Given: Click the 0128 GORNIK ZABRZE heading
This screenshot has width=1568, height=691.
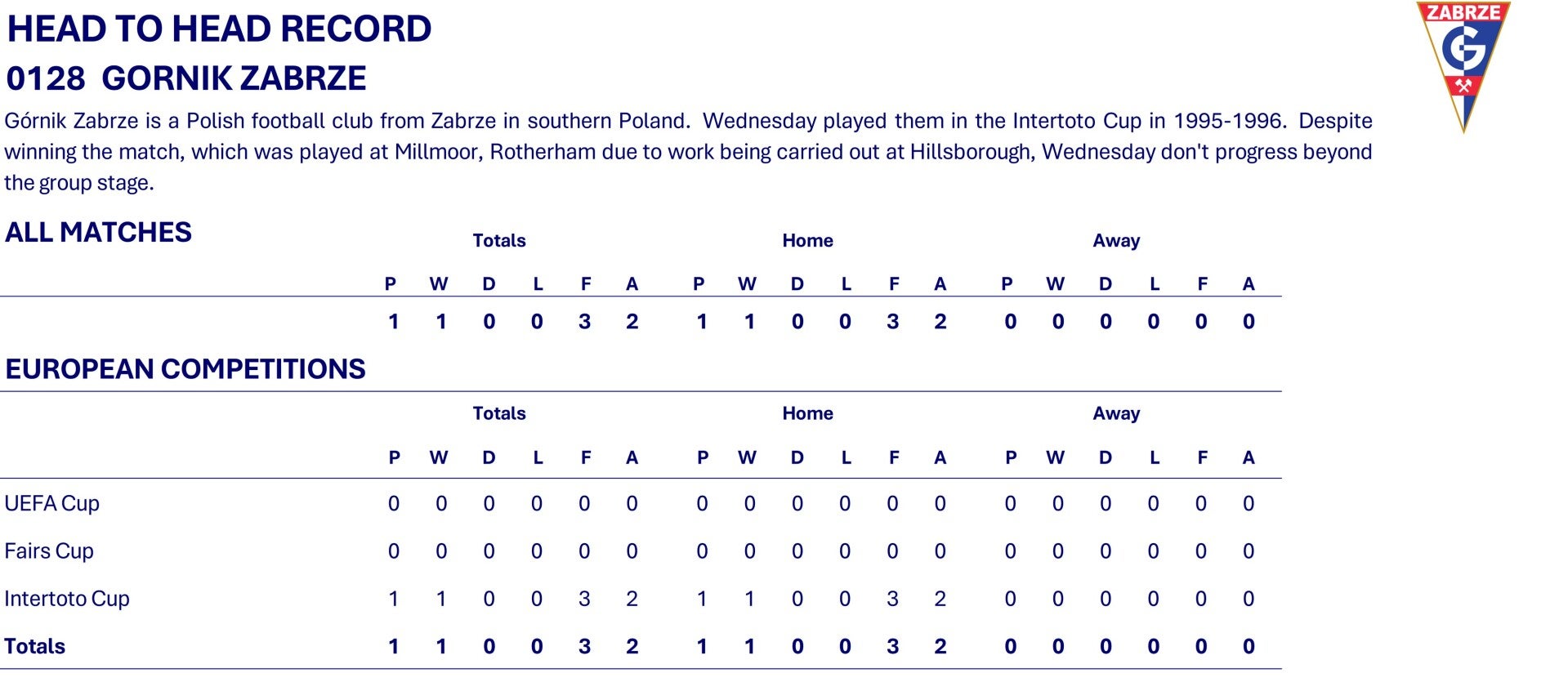Looking at the screenshot, I should (186, 78).
